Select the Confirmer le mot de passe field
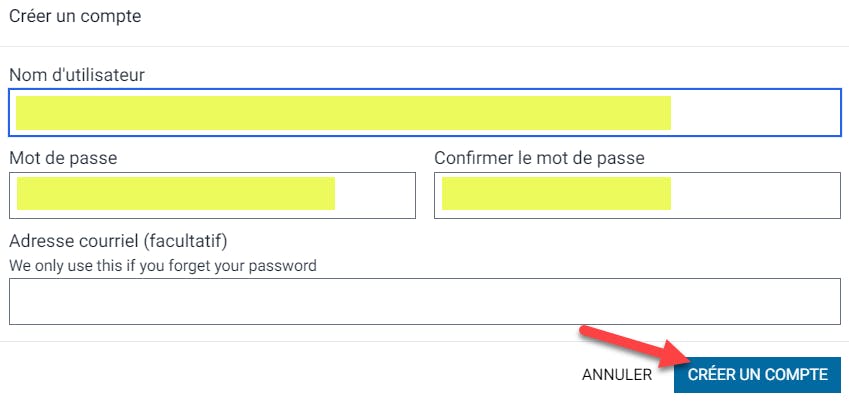849x403 pixels. [637, 195]
